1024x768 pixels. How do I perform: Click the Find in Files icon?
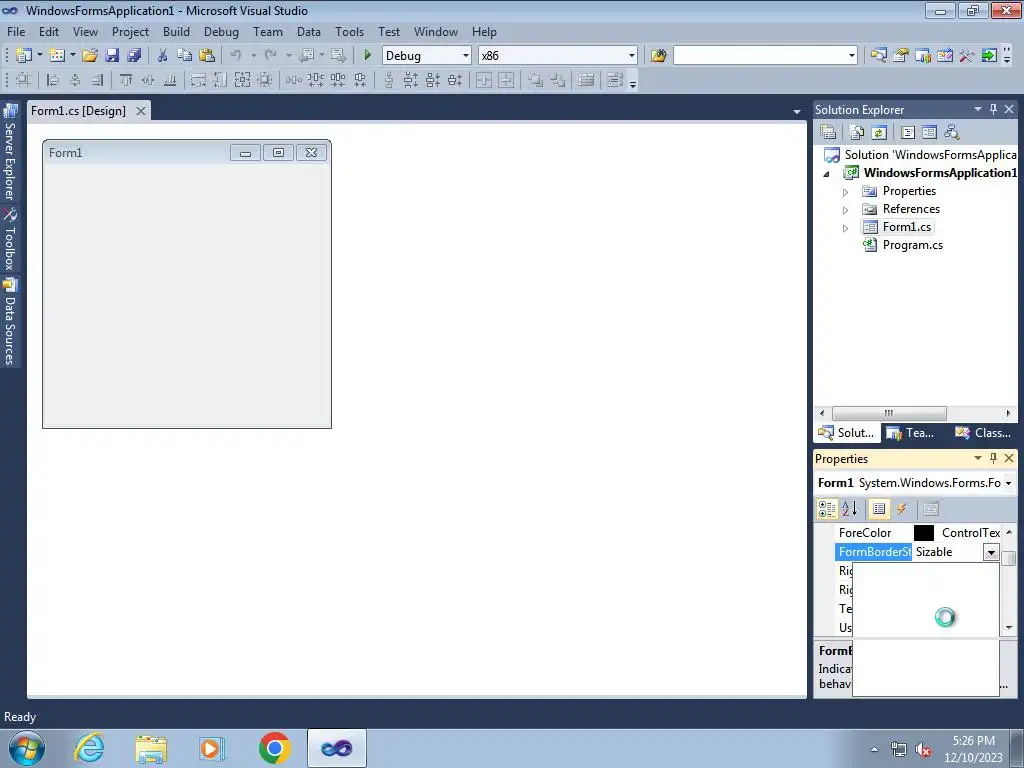click(658, 56)
